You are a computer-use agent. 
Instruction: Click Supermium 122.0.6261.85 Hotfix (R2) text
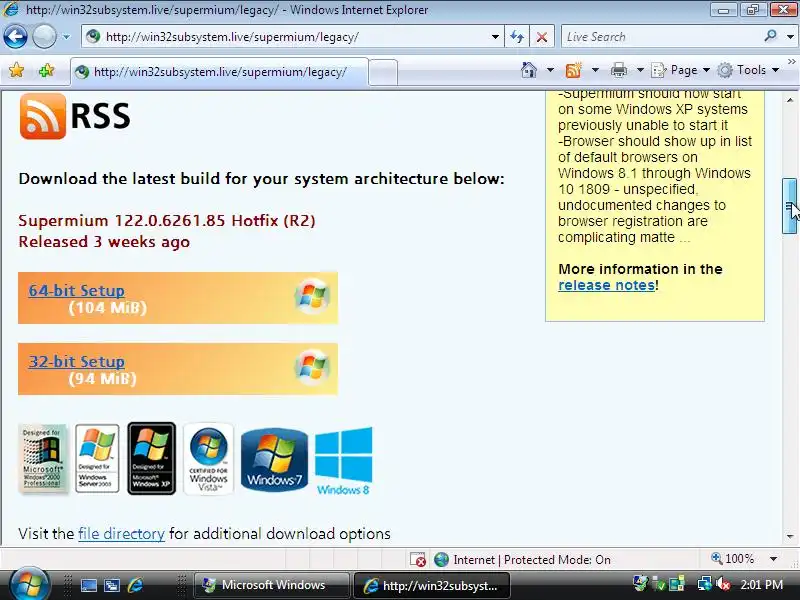(x=167, y=220)
